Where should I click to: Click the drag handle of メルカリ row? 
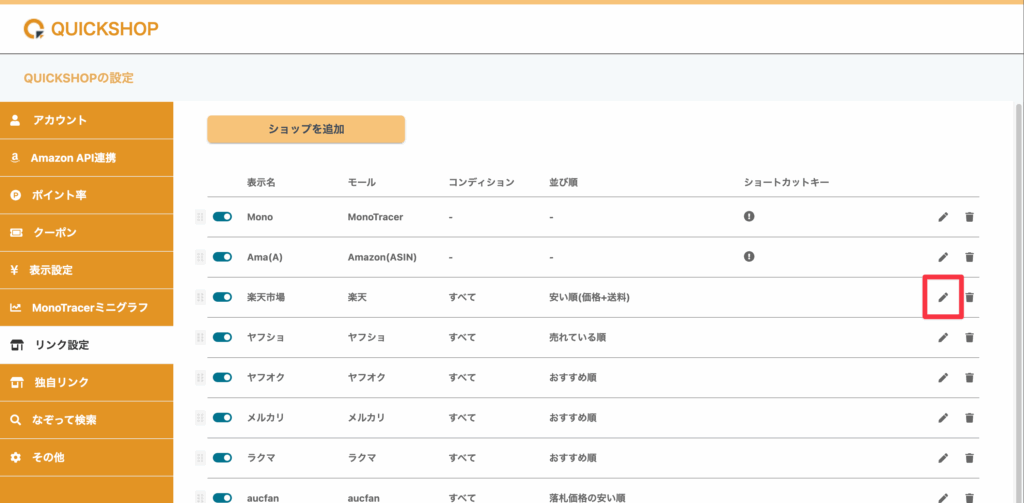200,417
